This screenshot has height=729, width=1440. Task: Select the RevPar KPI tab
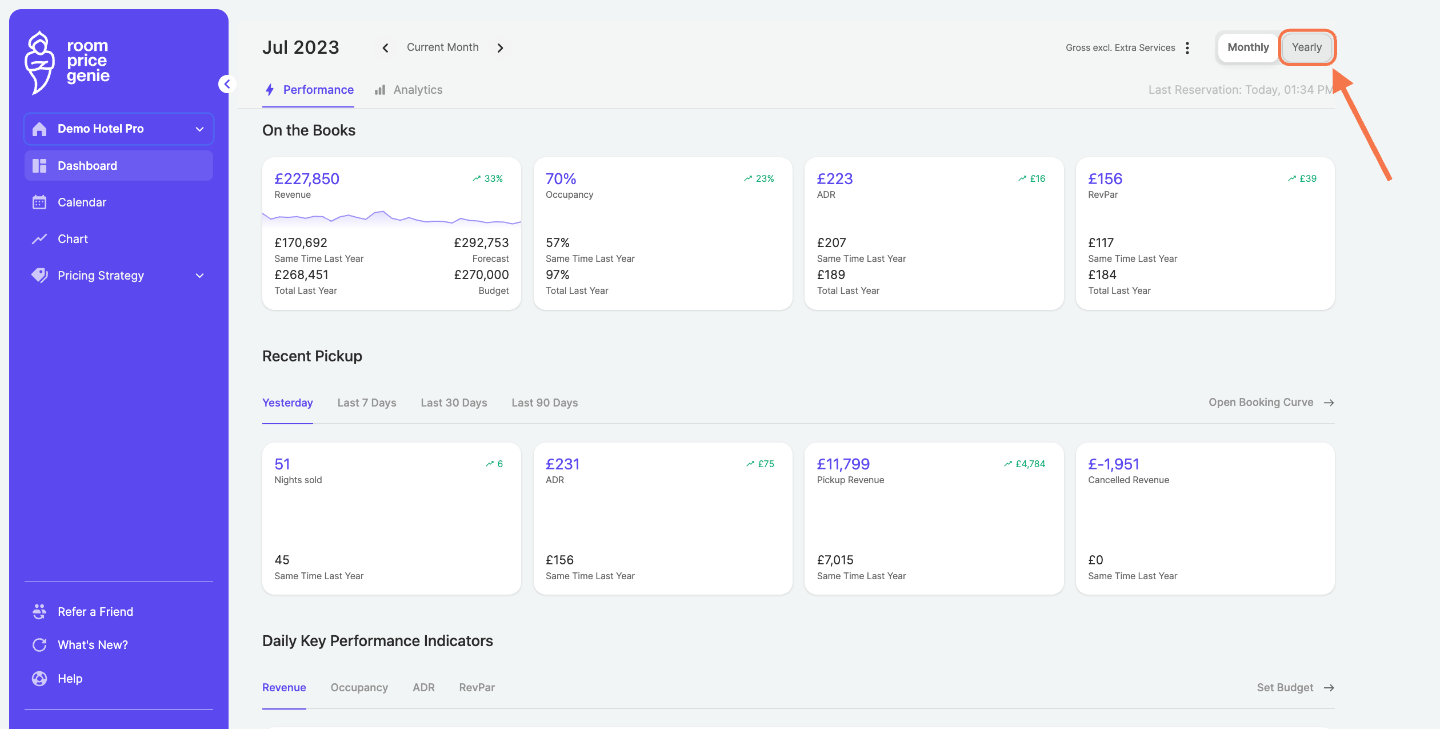[x=477, y=688]
